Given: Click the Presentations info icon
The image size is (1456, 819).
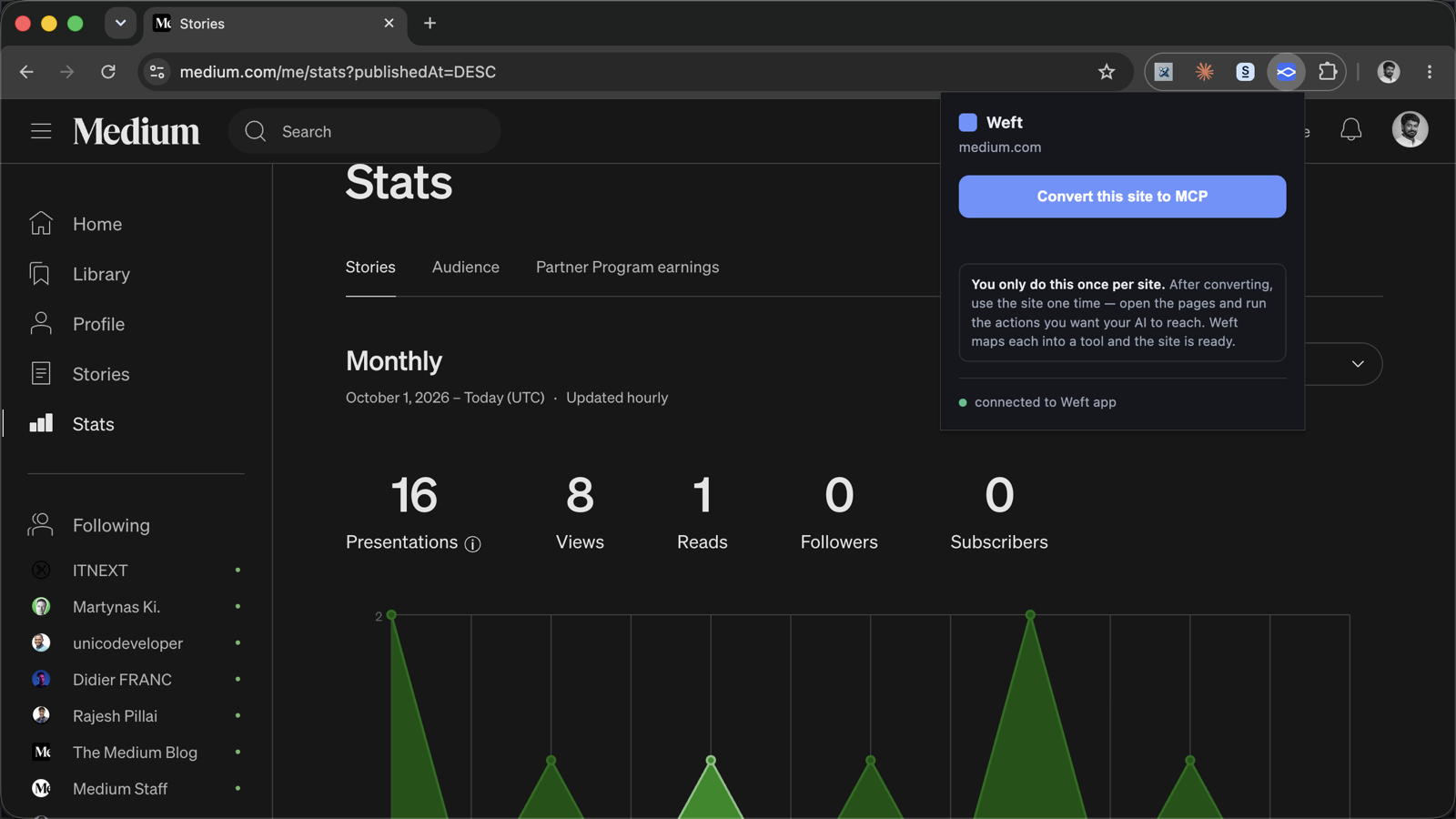Looking at the screenshot, I should pyautogui.click(x=472, y=544).
